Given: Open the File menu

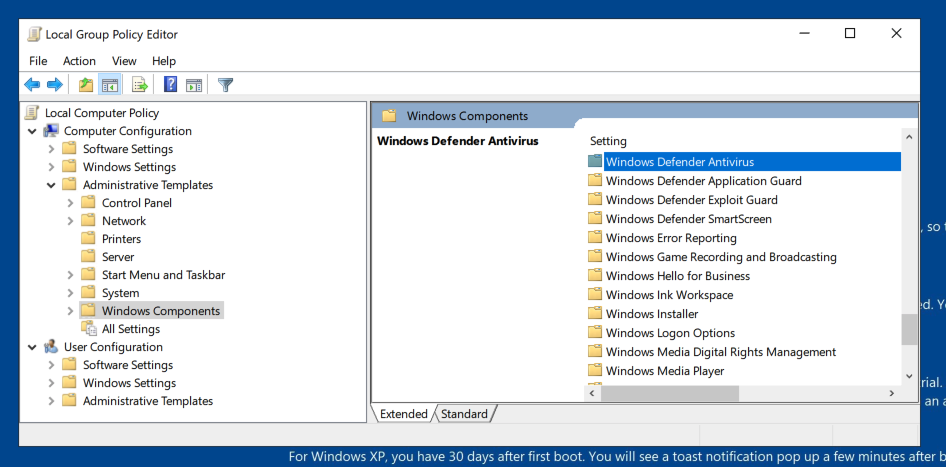Looking at the screenshot, I should click(x=38, y=61).
